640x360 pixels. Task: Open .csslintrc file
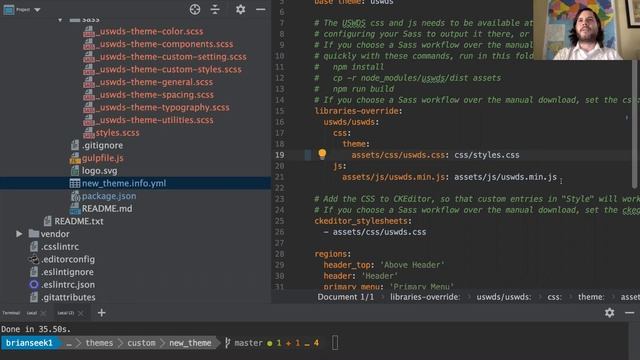pyautogui.click(x=60, y=247)
